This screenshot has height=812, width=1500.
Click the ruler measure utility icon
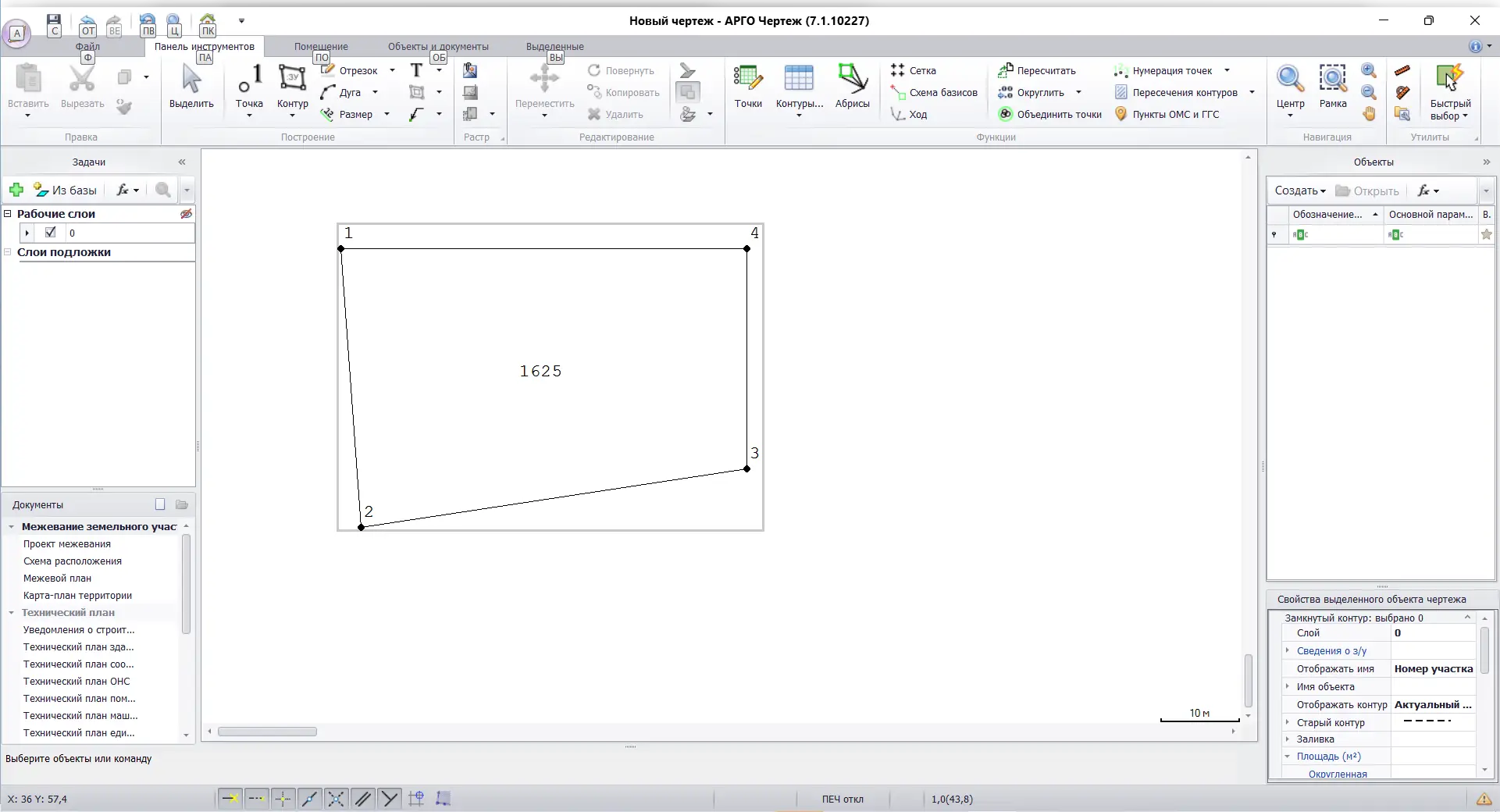(1403, 70)
